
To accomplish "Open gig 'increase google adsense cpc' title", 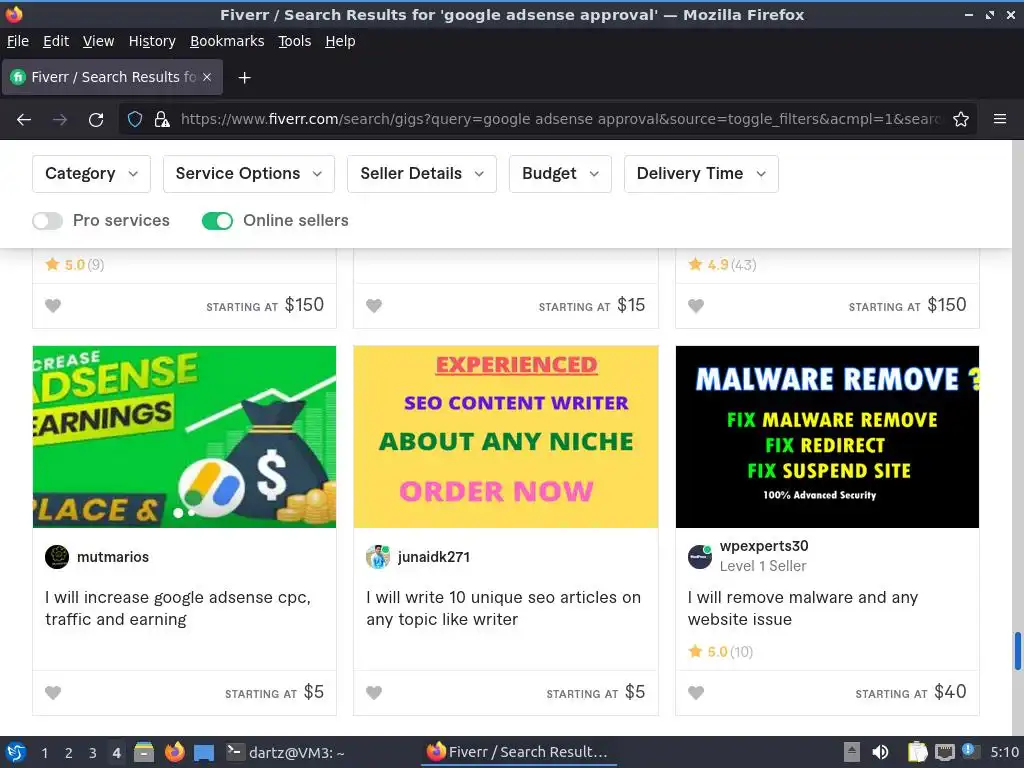I will pyautogui.click(x=178, y=608).
